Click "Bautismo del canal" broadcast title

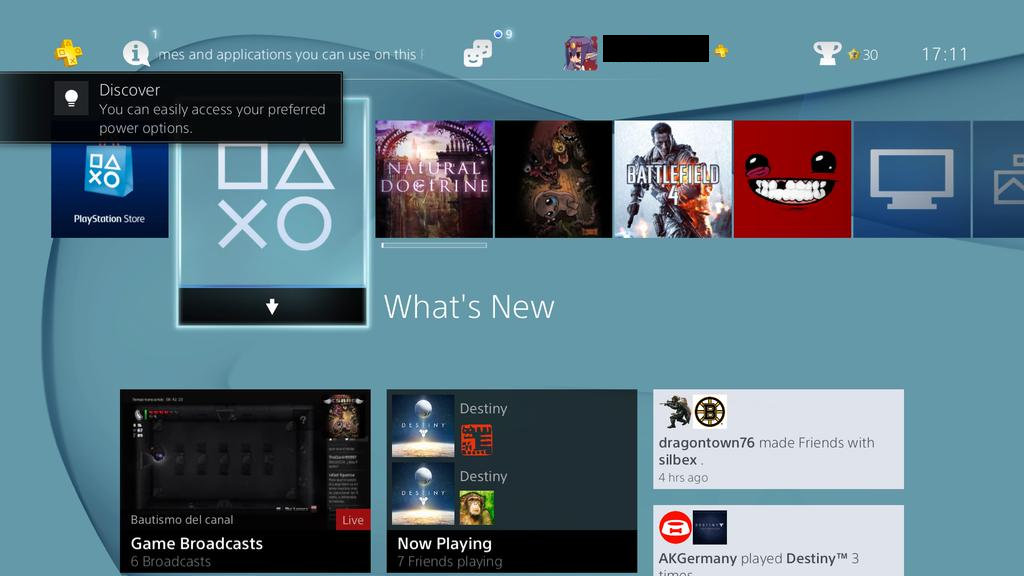pos(182,520)
